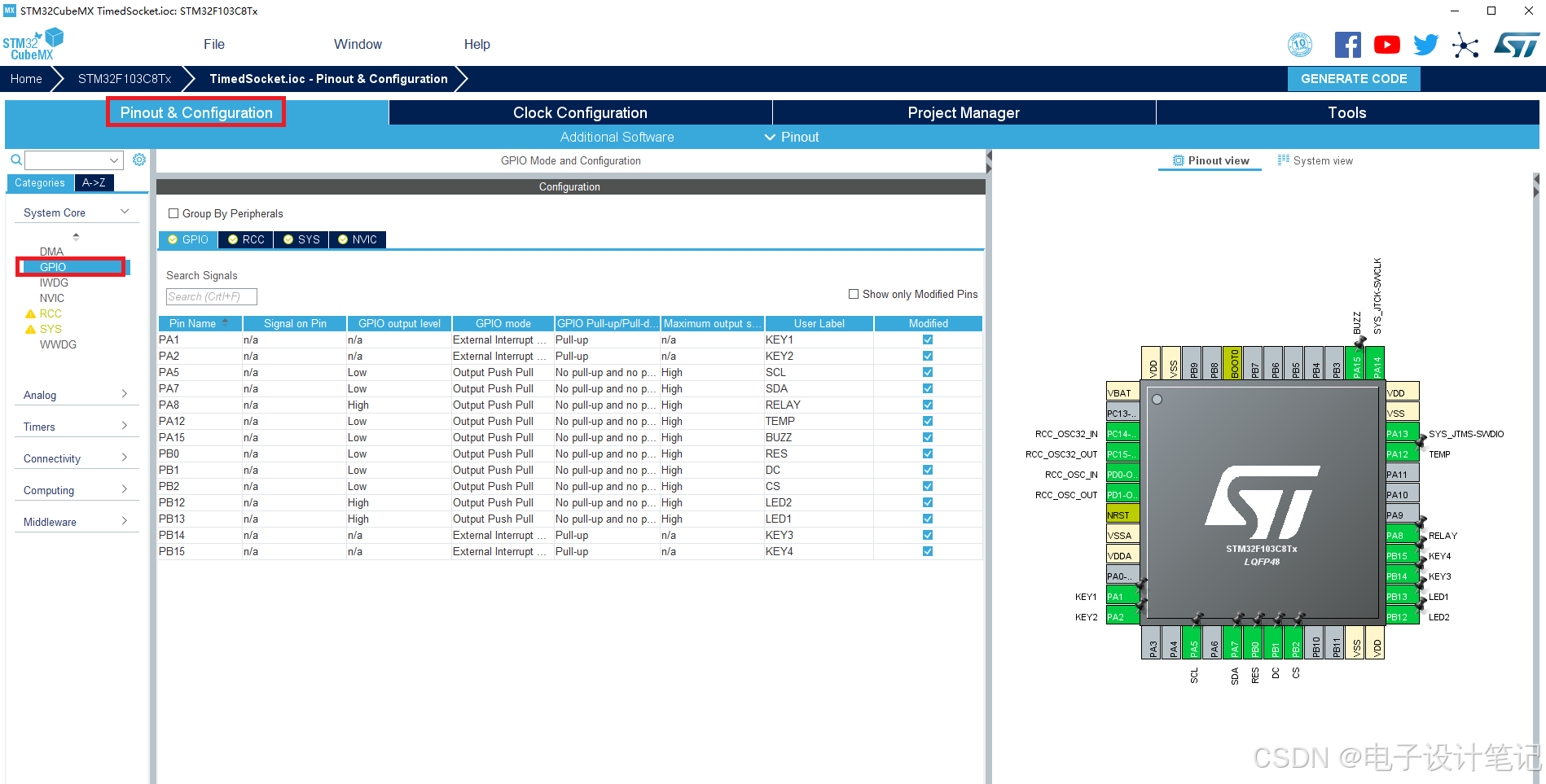Click the Search Signals input field

(x=212, y=296)
